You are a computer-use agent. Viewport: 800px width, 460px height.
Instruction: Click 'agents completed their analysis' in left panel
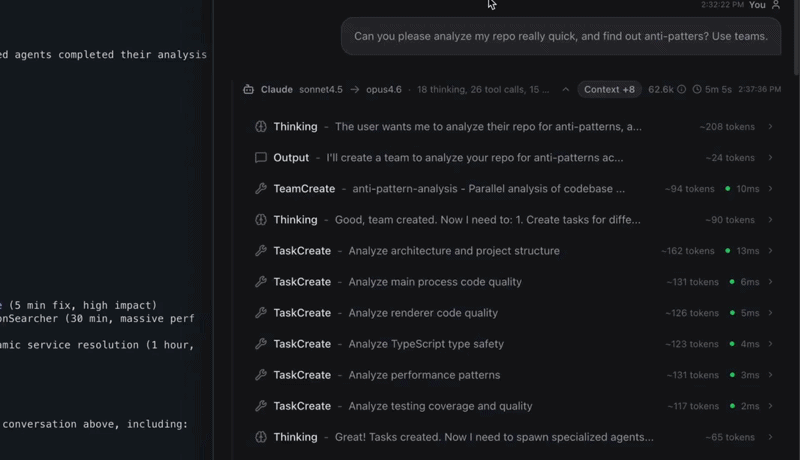click(111, 55)
